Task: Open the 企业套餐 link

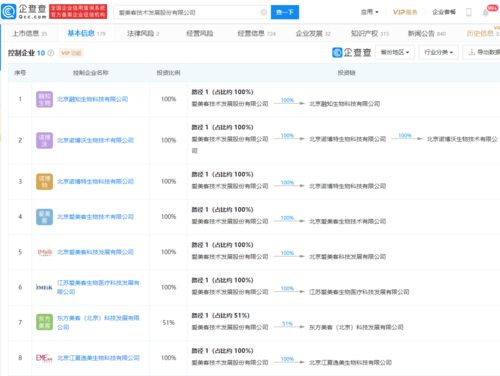Action: click(x=444, y=12)
